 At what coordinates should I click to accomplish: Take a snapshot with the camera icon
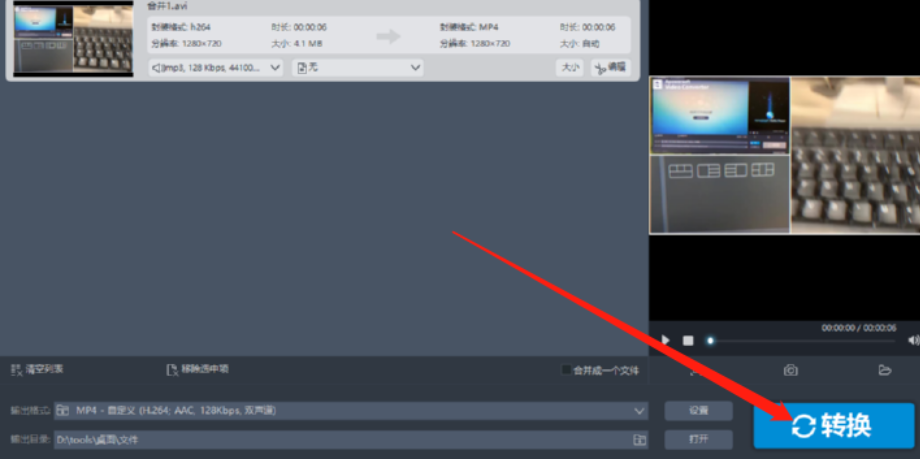tap(790, 370)
